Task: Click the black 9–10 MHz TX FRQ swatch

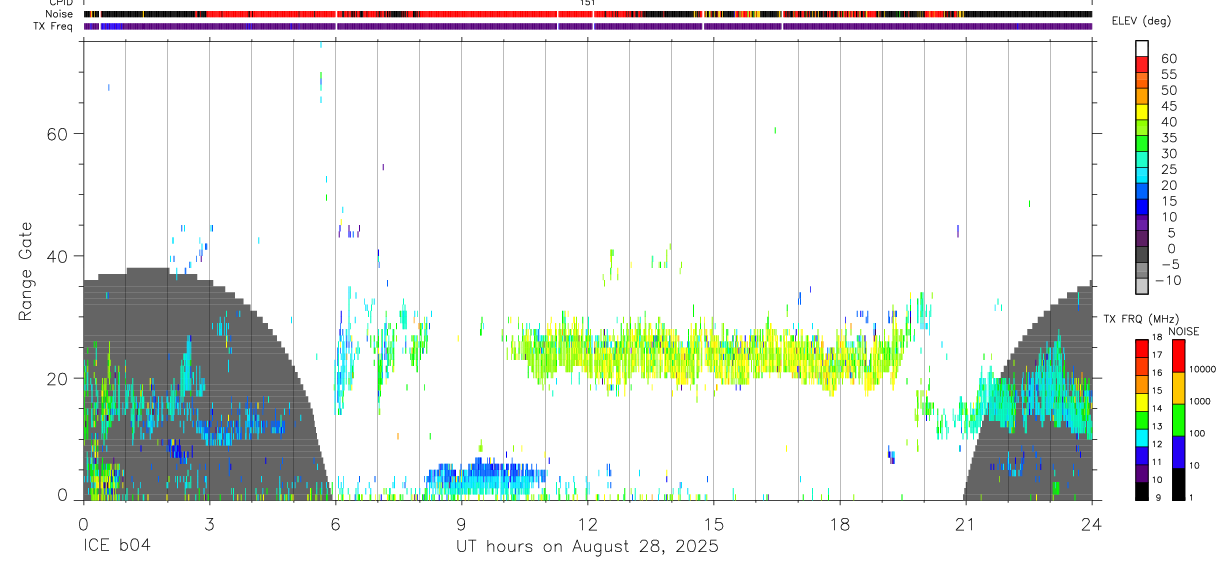Action: pyautogui.click(x=1142, y=490)
